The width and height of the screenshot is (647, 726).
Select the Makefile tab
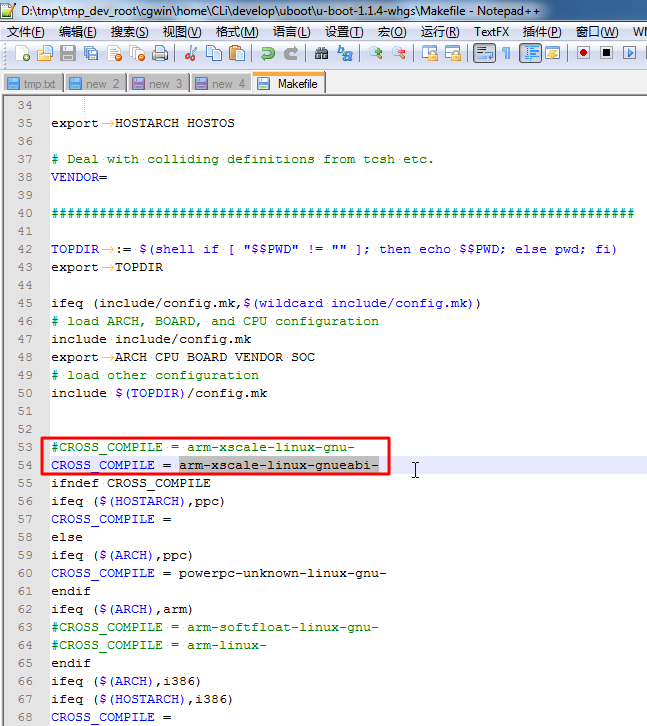point(289,83)
